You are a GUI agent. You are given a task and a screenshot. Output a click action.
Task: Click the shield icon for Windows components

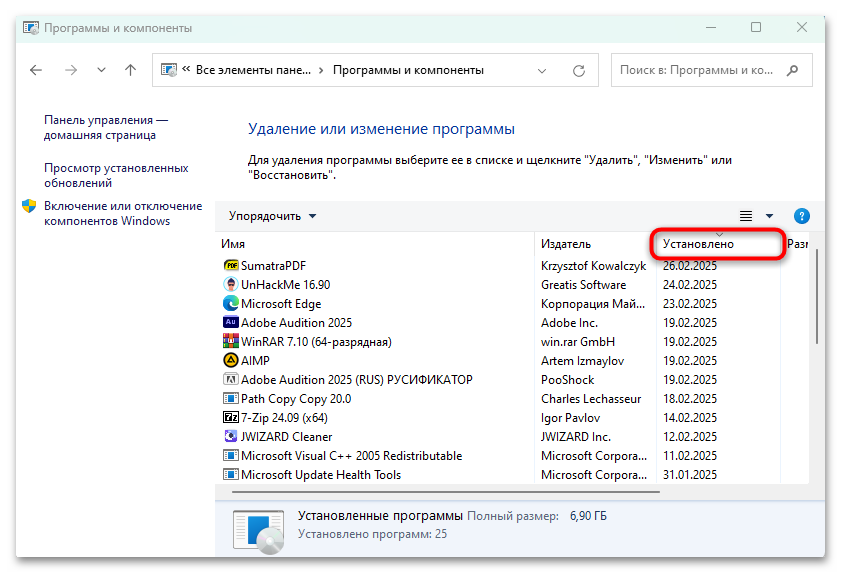coord(29,206)
